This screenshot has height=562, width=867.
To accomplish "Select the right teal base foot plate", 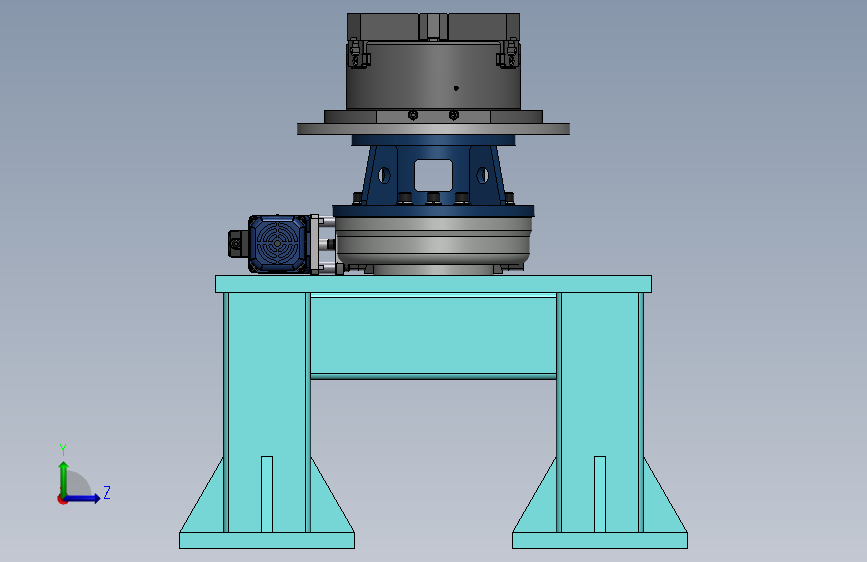I will pyautogui.click(x=600, y=540).
